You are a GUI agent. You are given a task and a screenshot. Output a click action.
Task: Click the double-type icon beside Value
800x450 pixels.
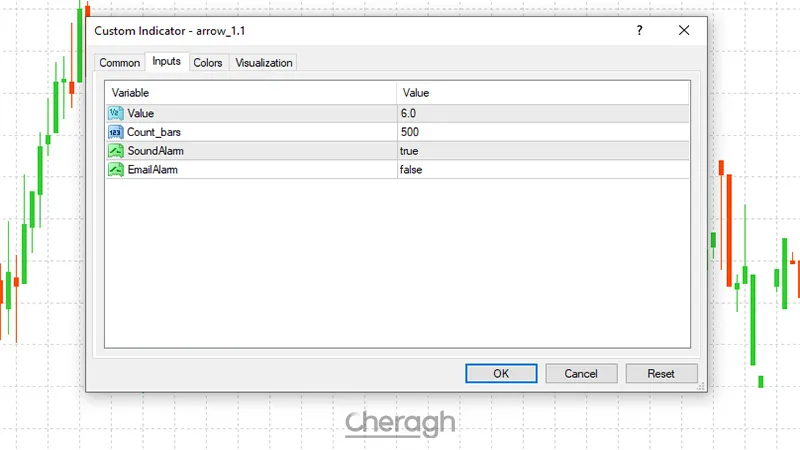(x=116, y=113)
